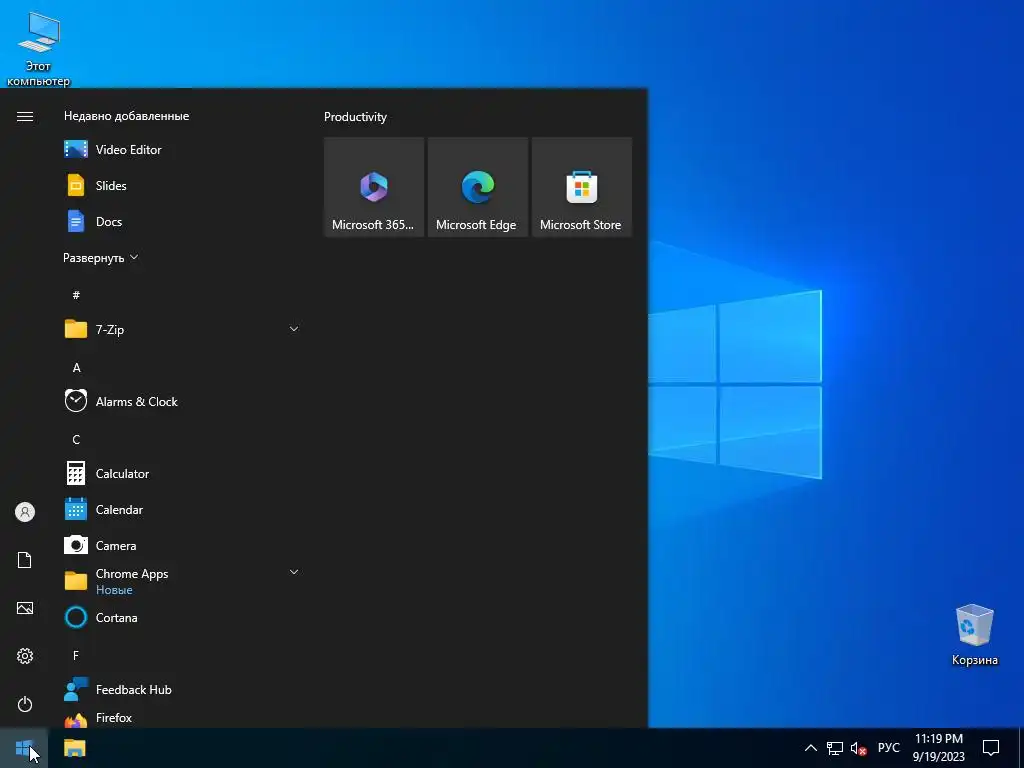Click the A letter header in app list
This screenshot has width=1024, height=768.
(76, 368)
